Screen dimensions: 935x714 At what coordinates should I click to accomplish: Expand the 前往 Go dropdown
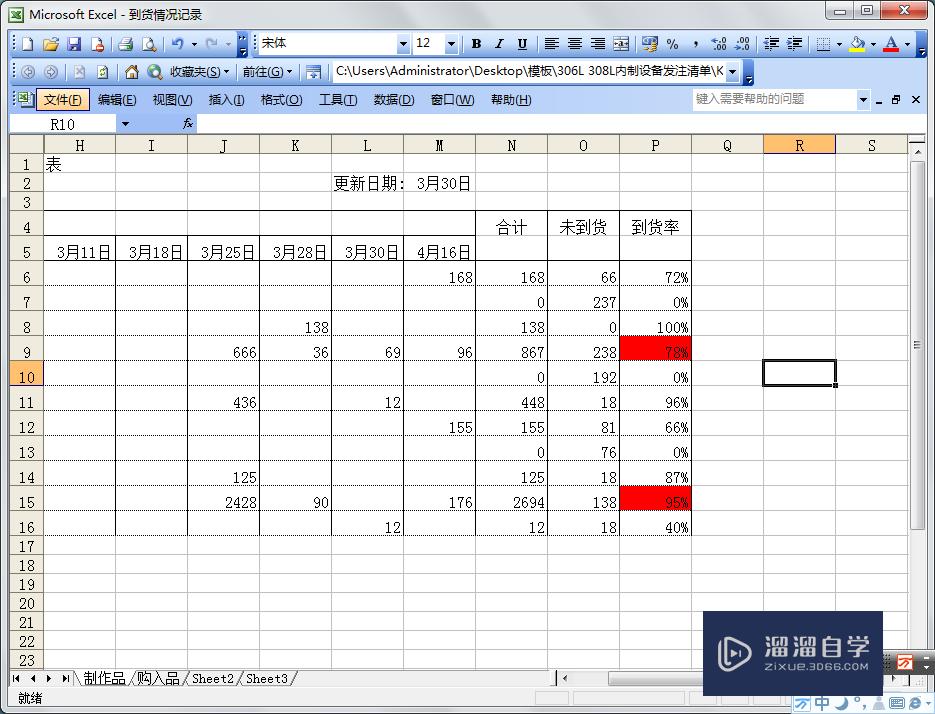289,72
